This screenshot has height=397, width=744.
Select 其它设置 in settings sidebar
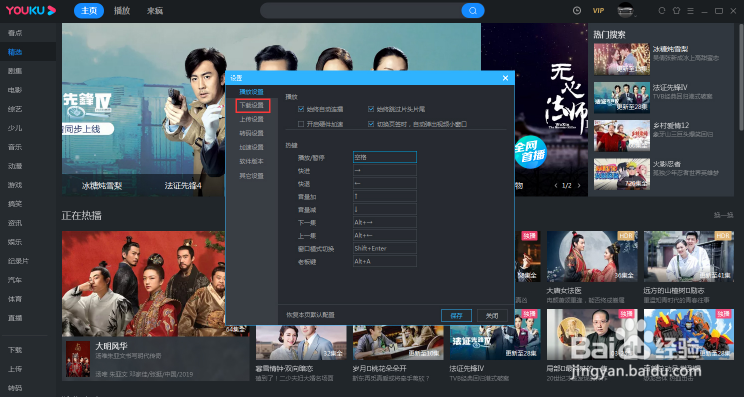pos(251,175)
